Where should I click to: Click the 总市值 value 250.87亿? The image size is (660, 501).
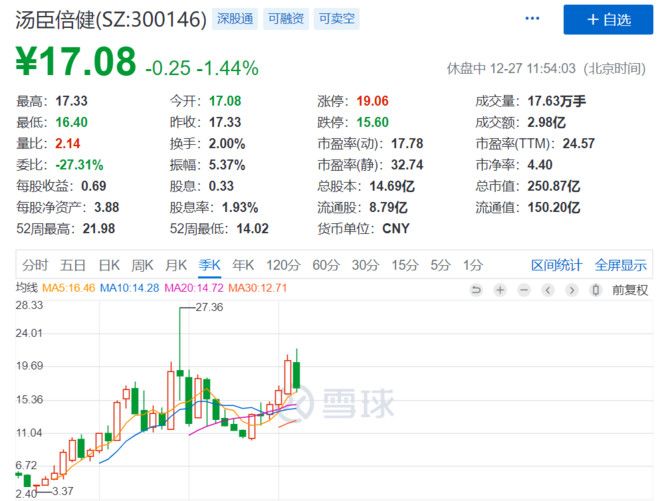[554, 186]
